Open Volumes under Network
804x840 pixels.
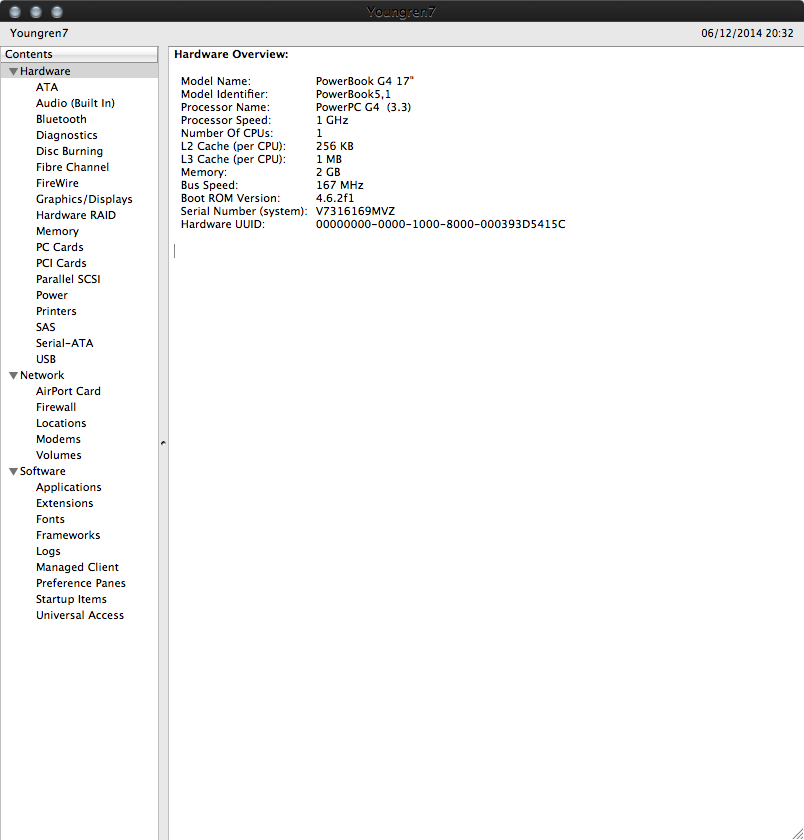point(58,455)
